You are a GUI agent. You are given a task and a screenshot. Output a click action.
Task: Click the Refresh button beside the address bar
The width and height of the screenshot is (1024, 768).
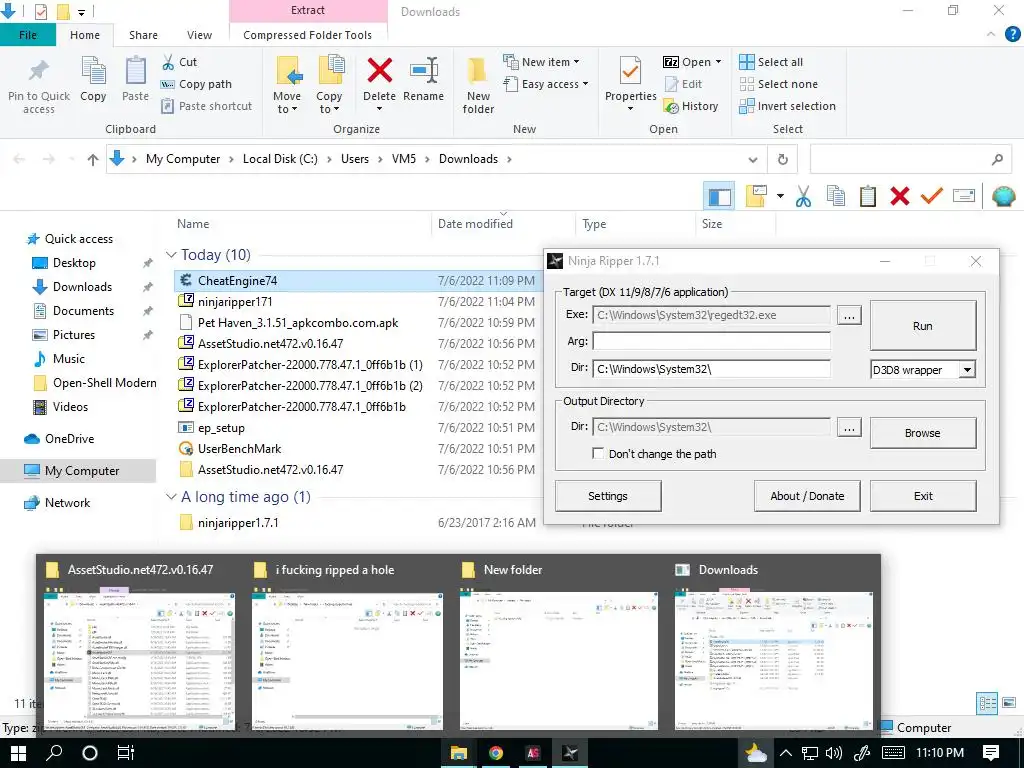pos(782,159)
